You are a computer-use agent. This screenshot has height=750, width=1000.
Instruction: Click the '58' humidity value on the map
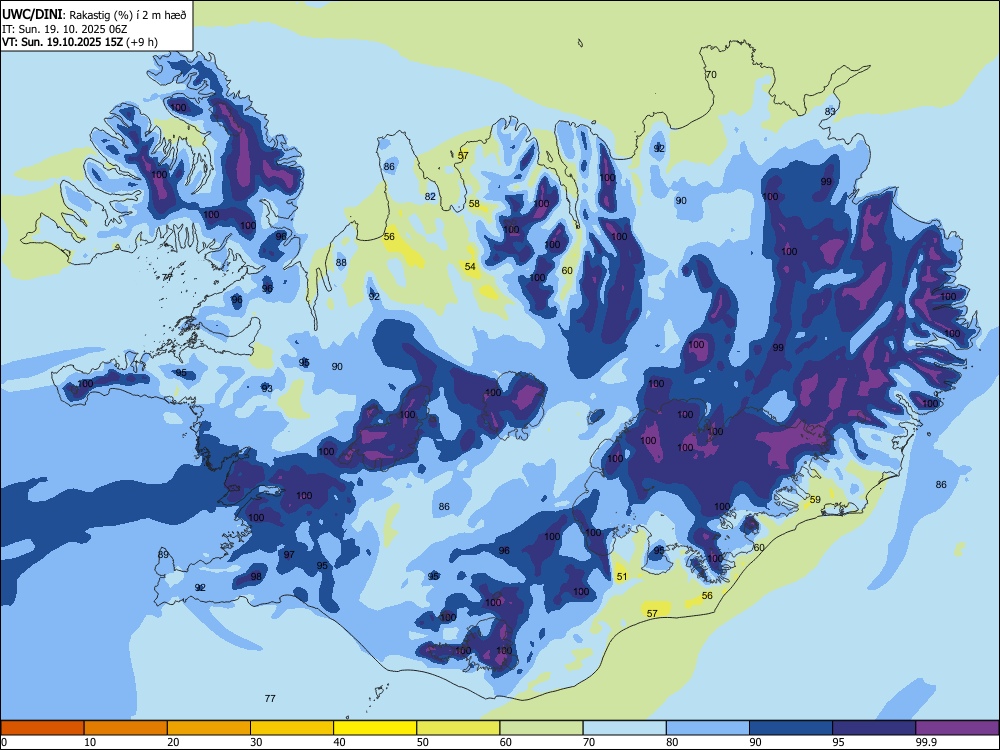pyautogui.click(x=474, y=204)
